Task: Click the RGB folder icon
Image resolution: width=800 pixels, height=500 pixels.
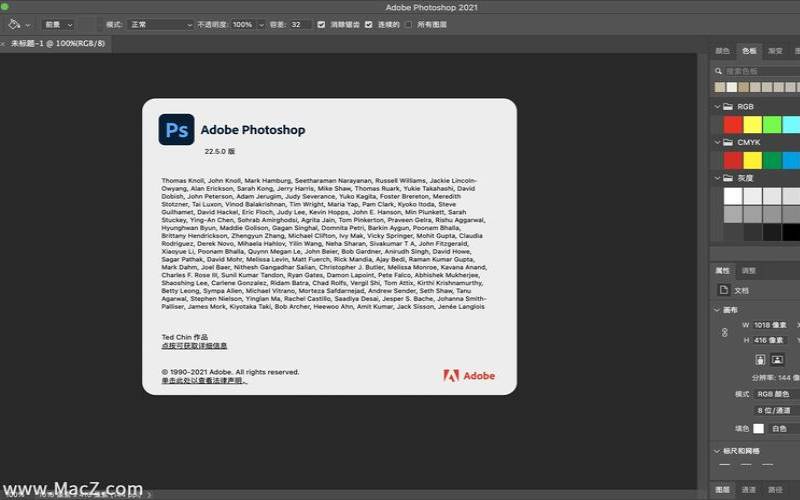Action: [x=728, y=107]
